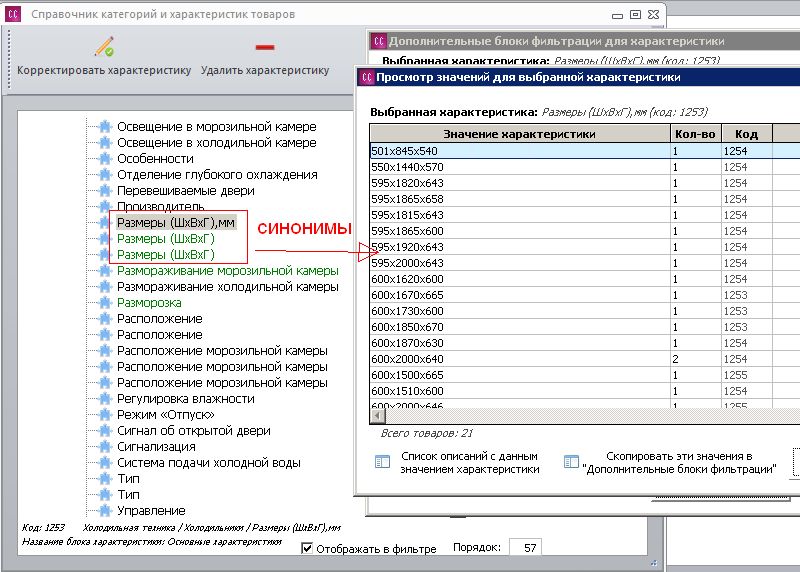Select tree item Размеры (ШхВхГ),мм
Image resolution: width=800 pixels, height=572 pixels.
[176, 222]
